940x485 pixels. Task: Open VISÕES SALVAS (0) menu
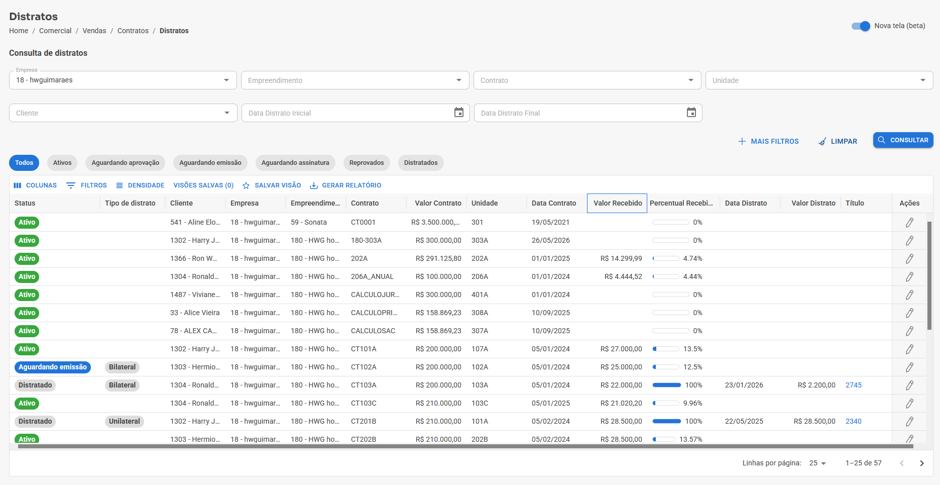point(203,186)
